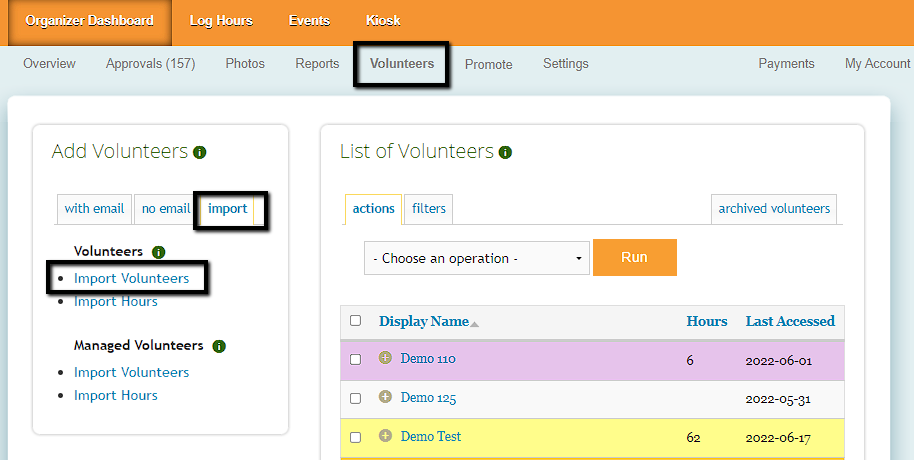The width and height of the screenshot is (914, 460).
Task: Click info icon next to Volunteers subheading
Action: click(x=159, y=252)
